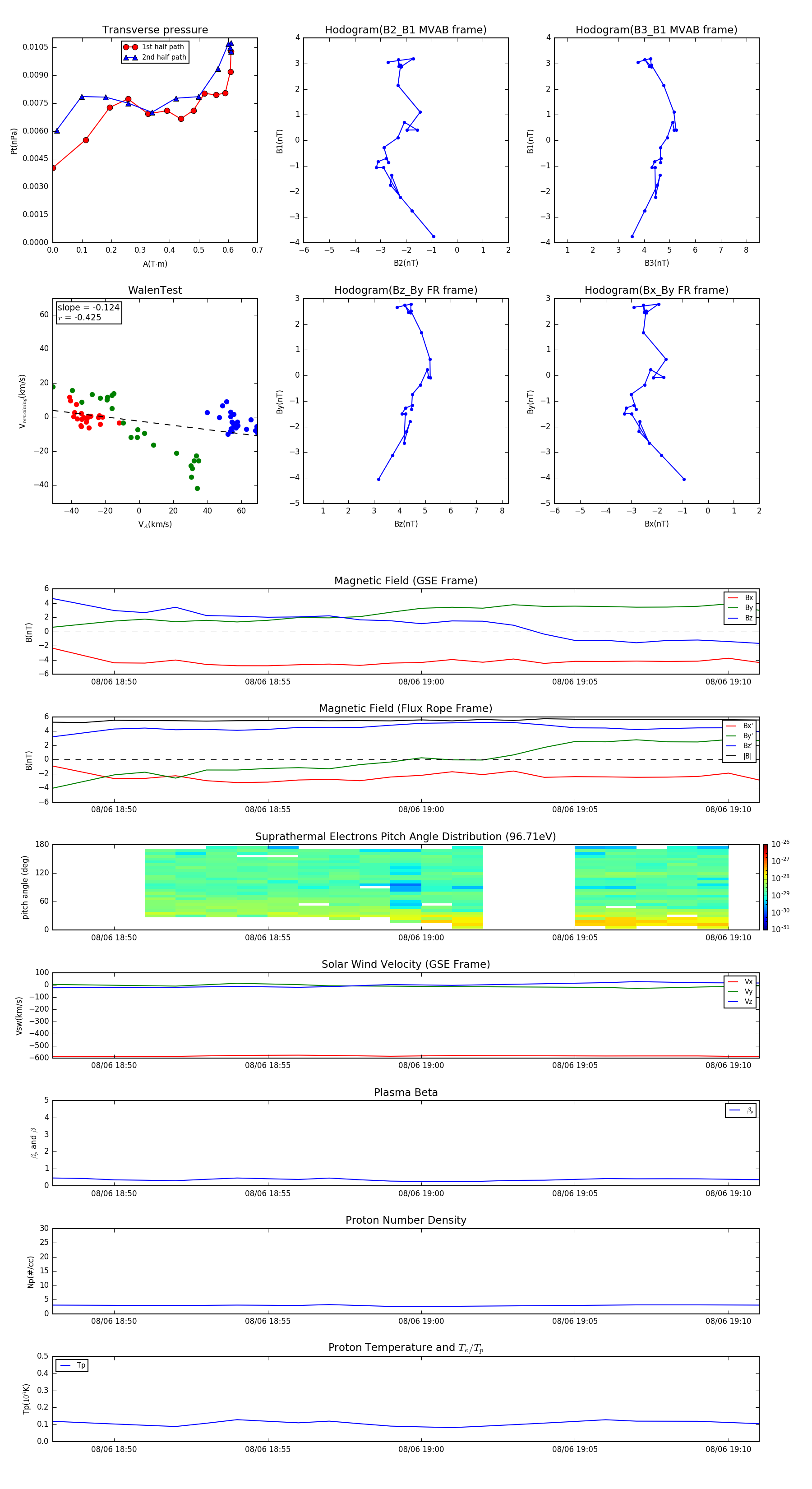Click the "Magnetic Field (Flux Rope Frame)" title

pyautogui.click(x=406, y=709)
